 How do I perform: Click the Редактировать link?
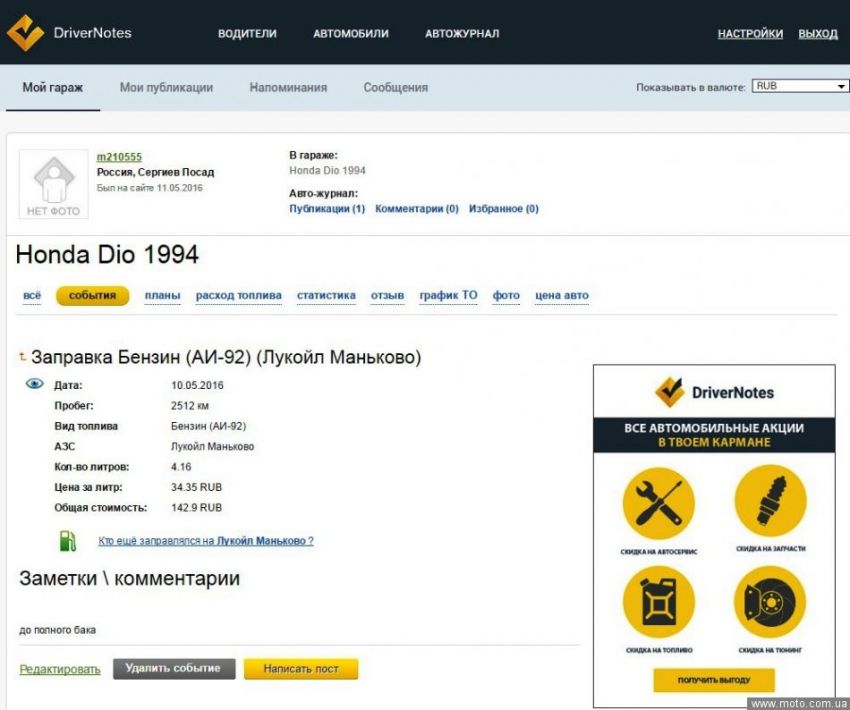pyautogui.click(x=60, y=670)
